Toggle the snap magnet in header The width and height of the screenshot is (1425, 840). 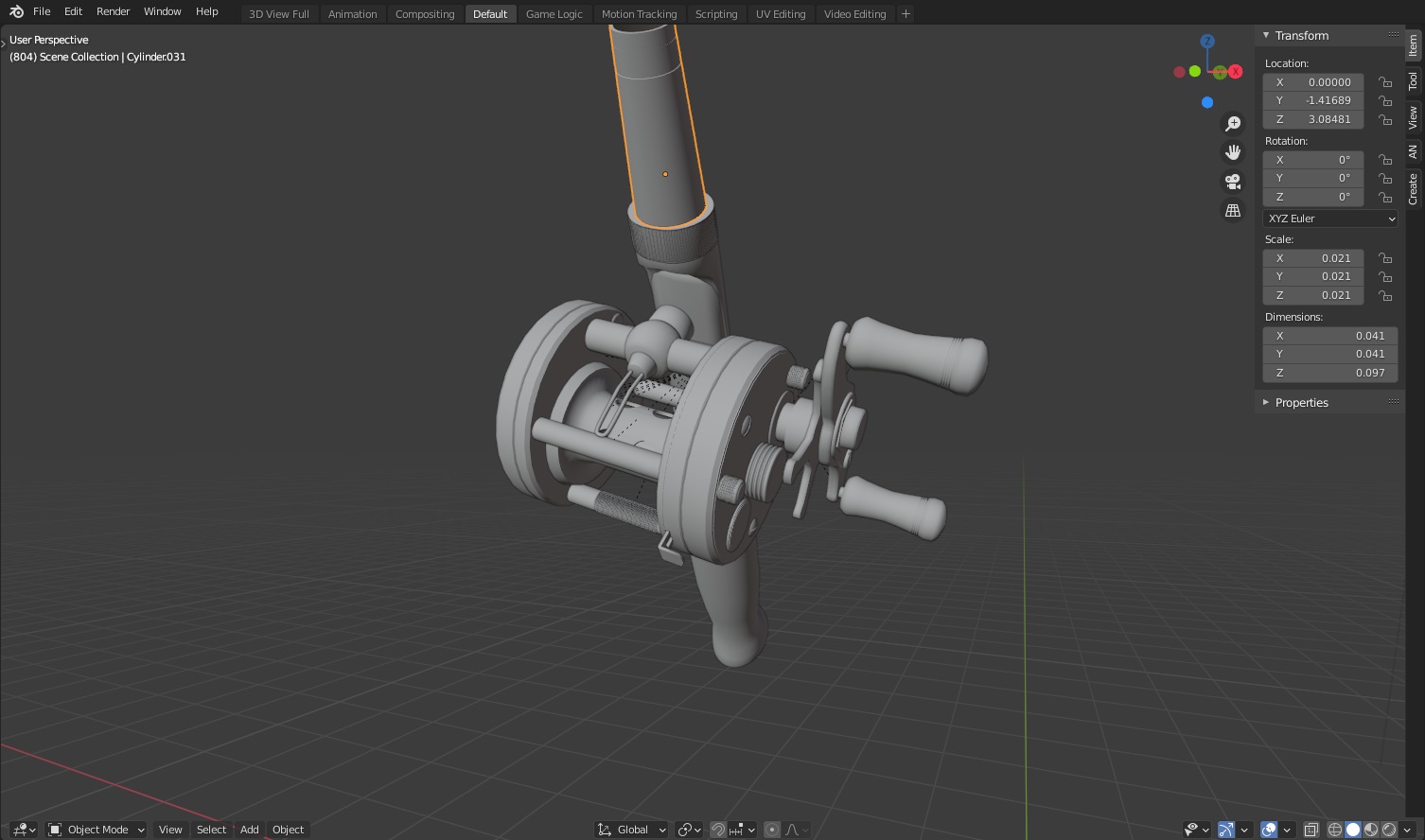pos(718,830)
